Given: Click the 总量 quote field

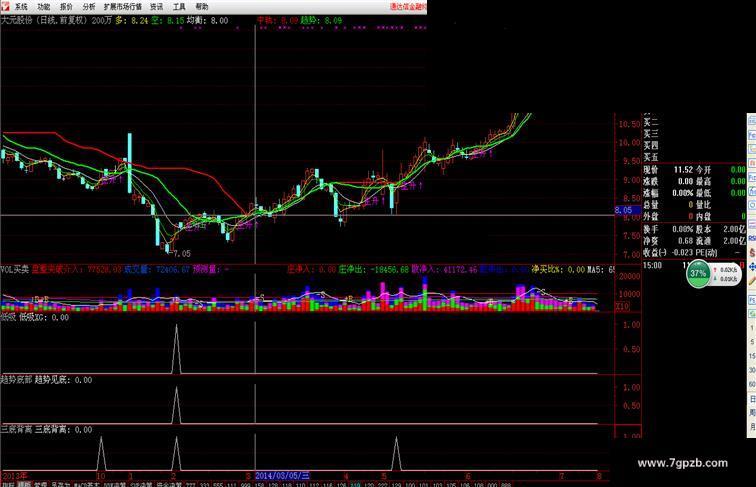Looking at the screenshot, I should [668, 205].
